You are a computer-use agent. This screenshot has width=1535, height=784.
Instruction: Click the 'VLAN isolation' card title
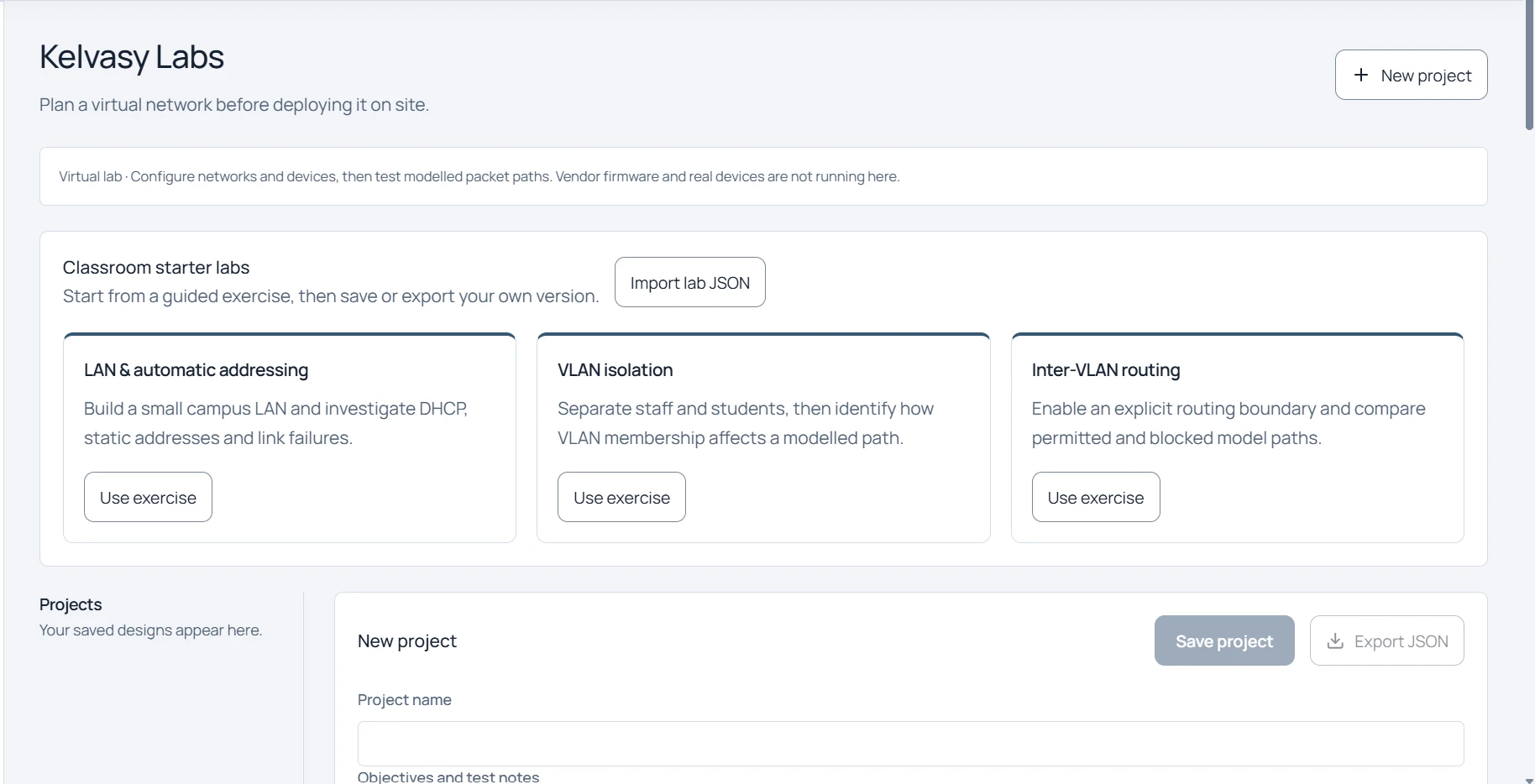(x=616, y=370)
